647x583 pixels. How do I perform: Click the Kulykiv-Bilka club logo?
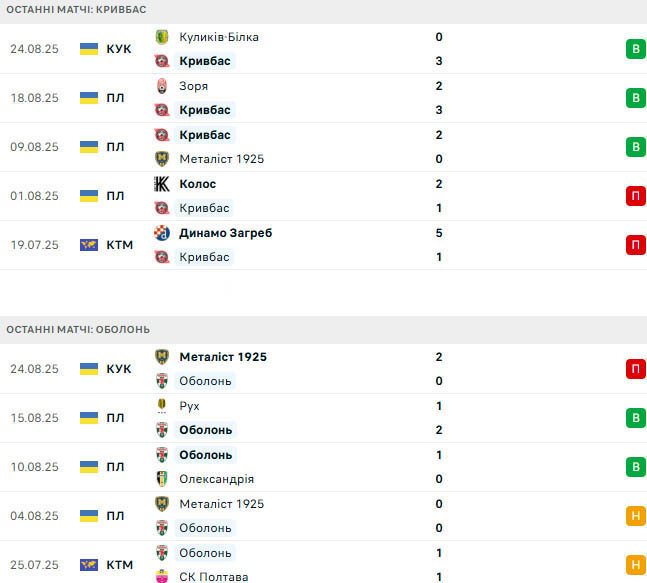pos(162,37)
